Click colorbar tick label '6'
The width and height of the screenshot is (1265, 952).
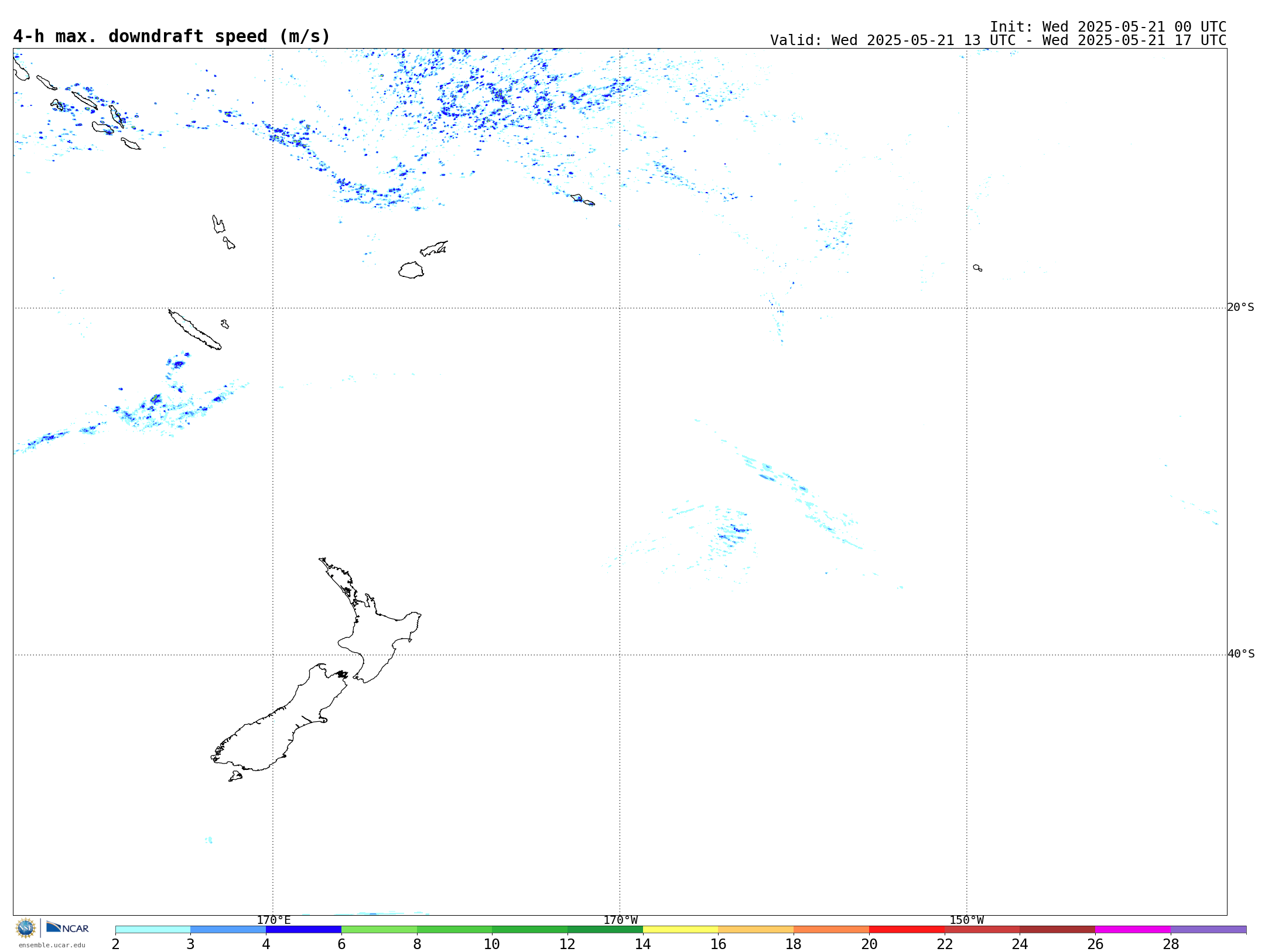pyautogui.click(x=341, y=944)
